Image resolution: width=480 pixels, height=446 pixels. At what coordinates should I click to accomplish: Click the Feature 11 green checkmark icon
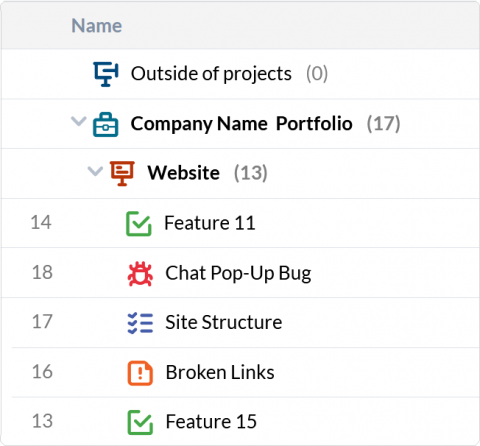[x=139, y=224]
